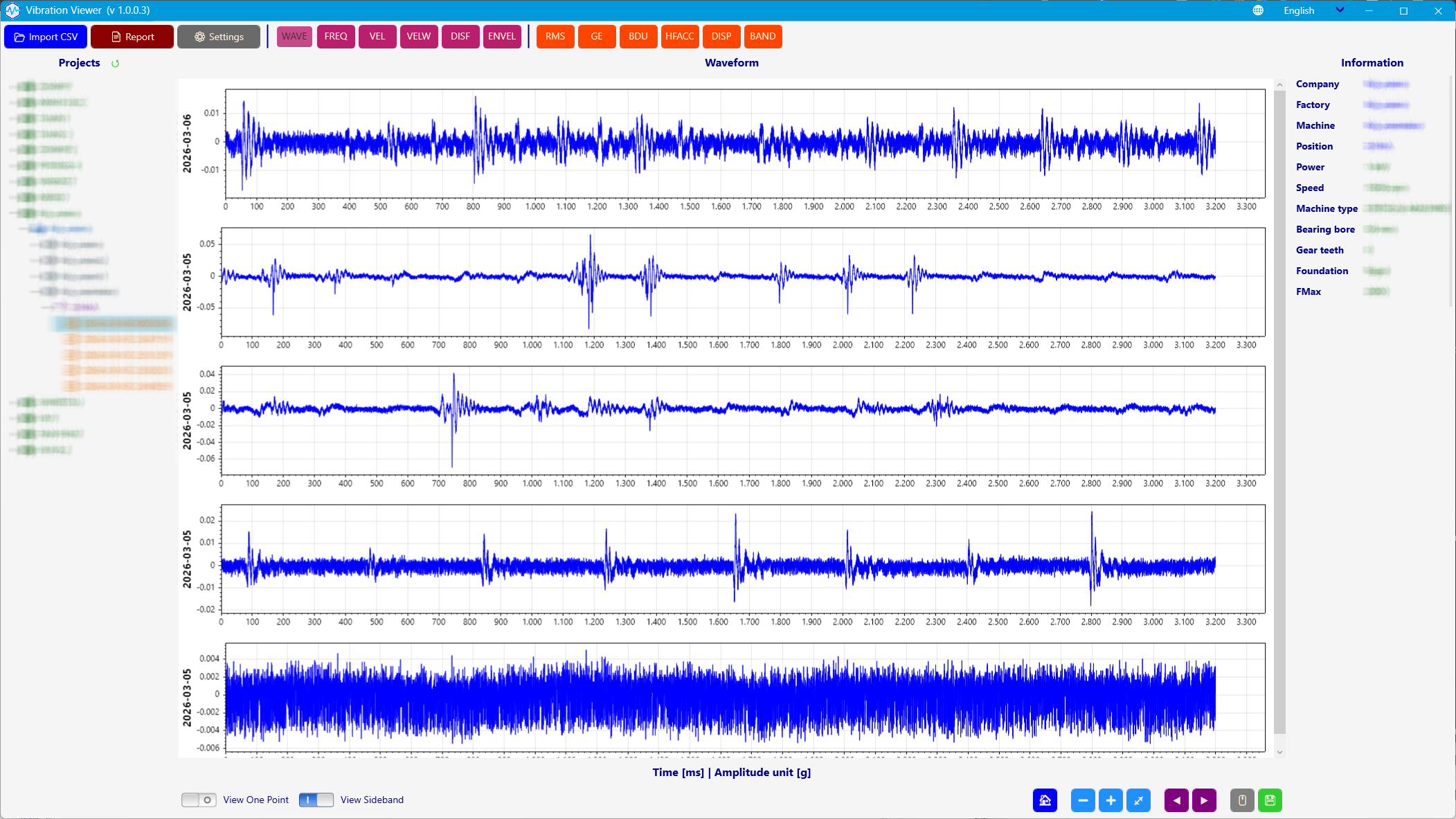
Task: Refresh the Projects list
Action: (116, 64)
